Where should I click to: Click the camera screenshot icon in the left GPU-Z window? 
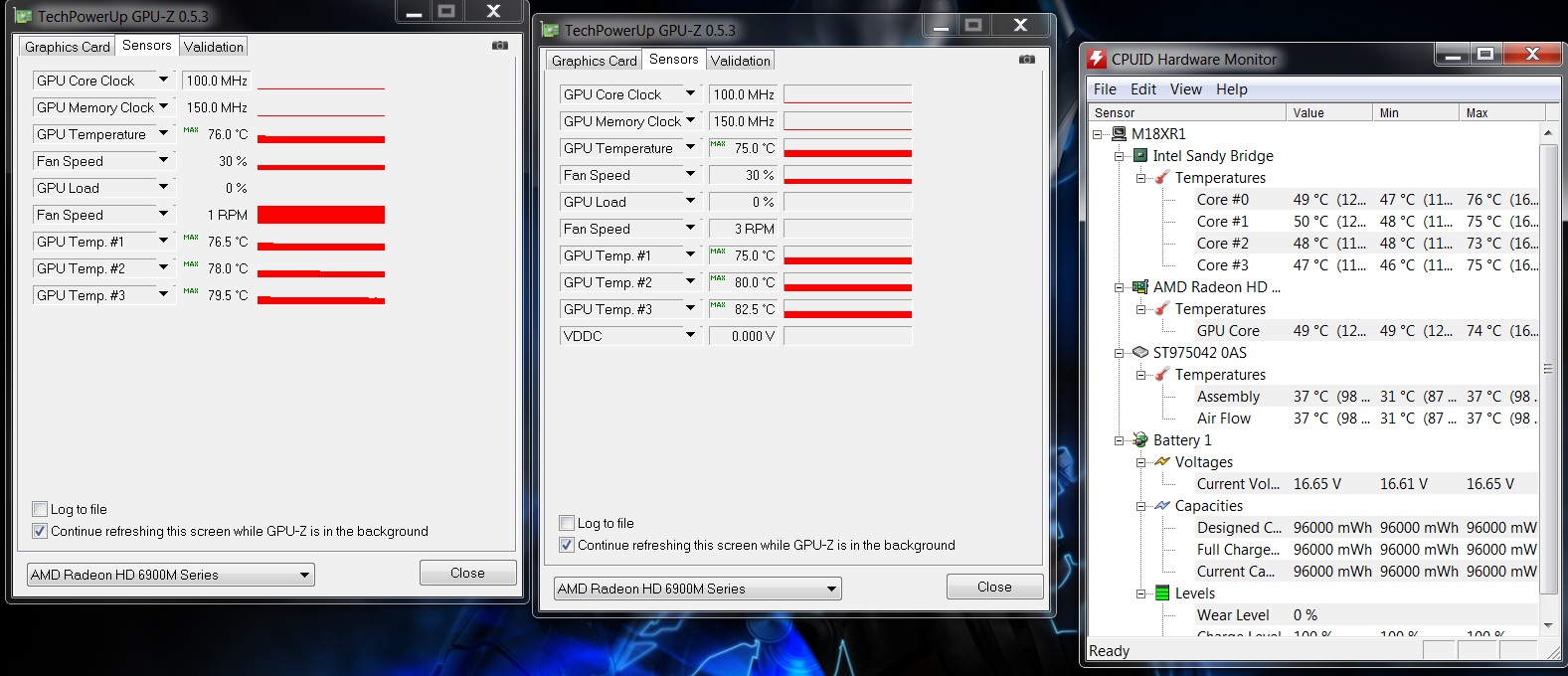click(x=500, y=45)
